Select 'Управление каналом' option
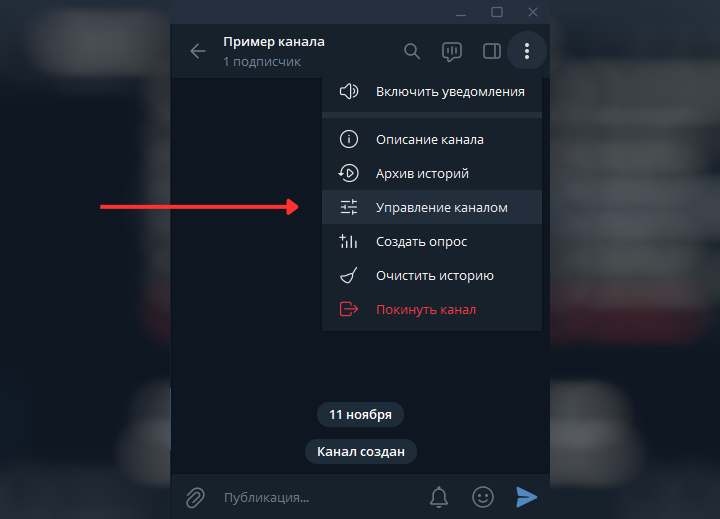Viewport: 720px width, 519px height. click(432, 207)
